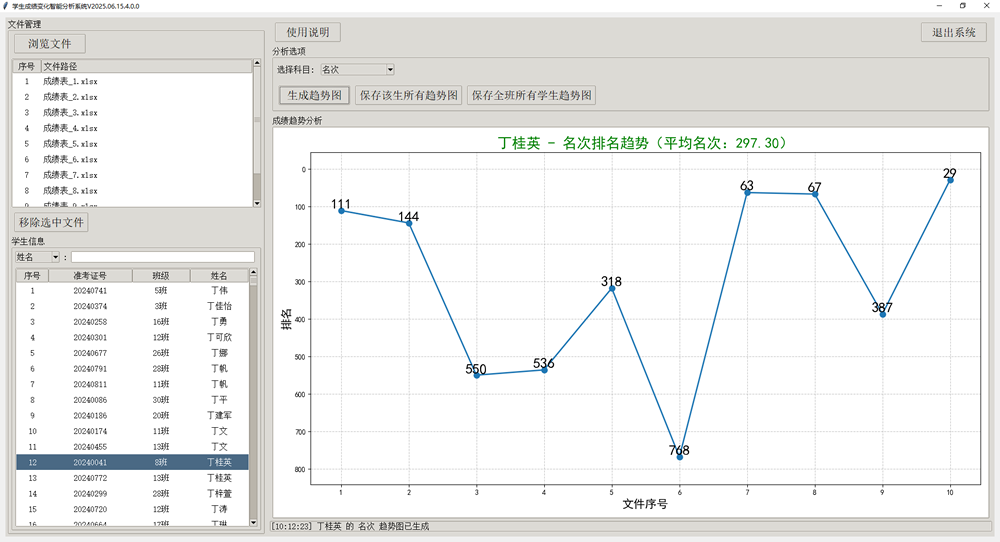Click 保存该生所有趋势图 button
Screen dimensions: 1000x542
pos(409,95)
